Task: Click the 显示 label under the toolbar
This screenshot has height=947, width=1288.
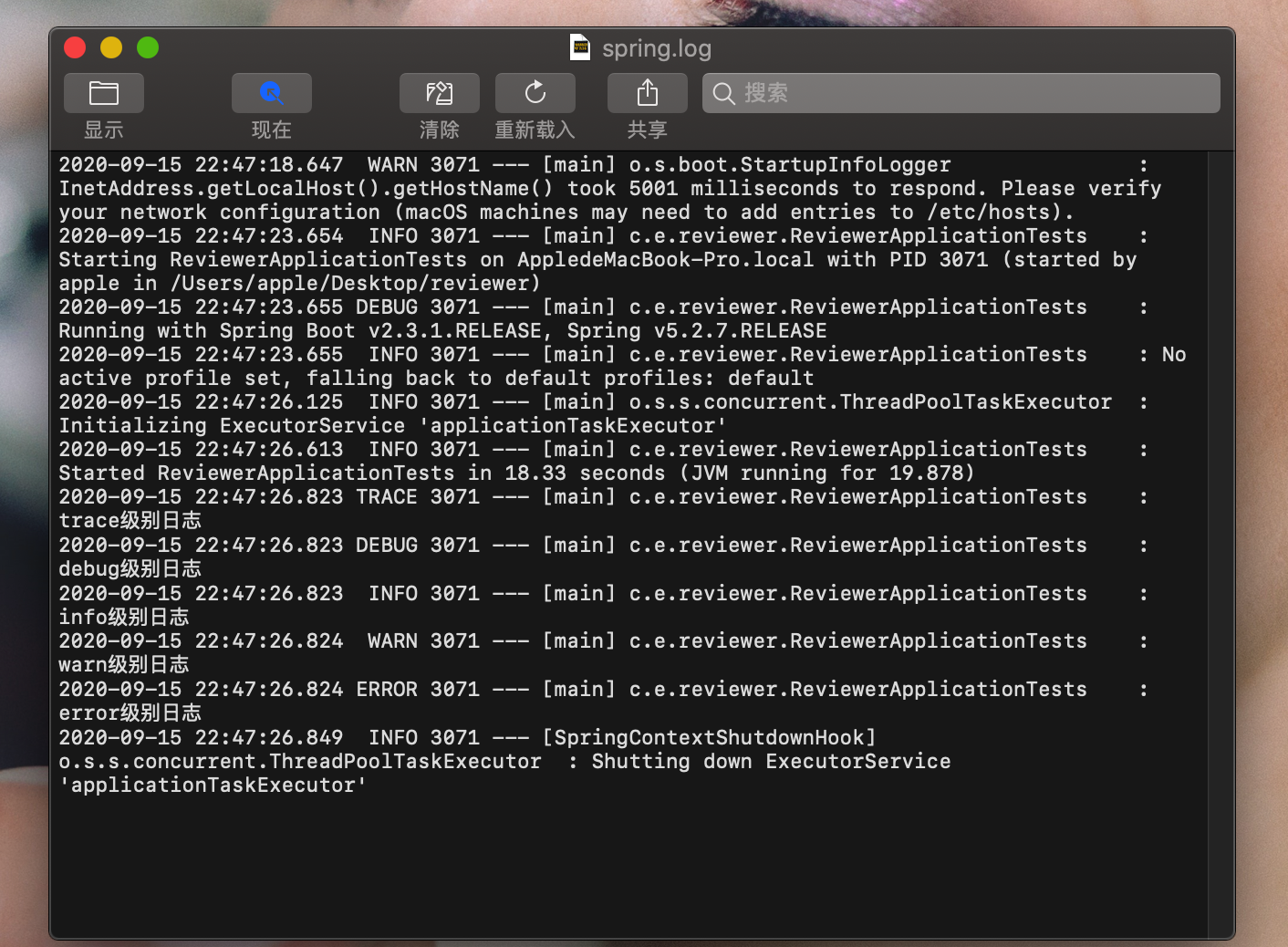Action: click(x=104, y=130)
